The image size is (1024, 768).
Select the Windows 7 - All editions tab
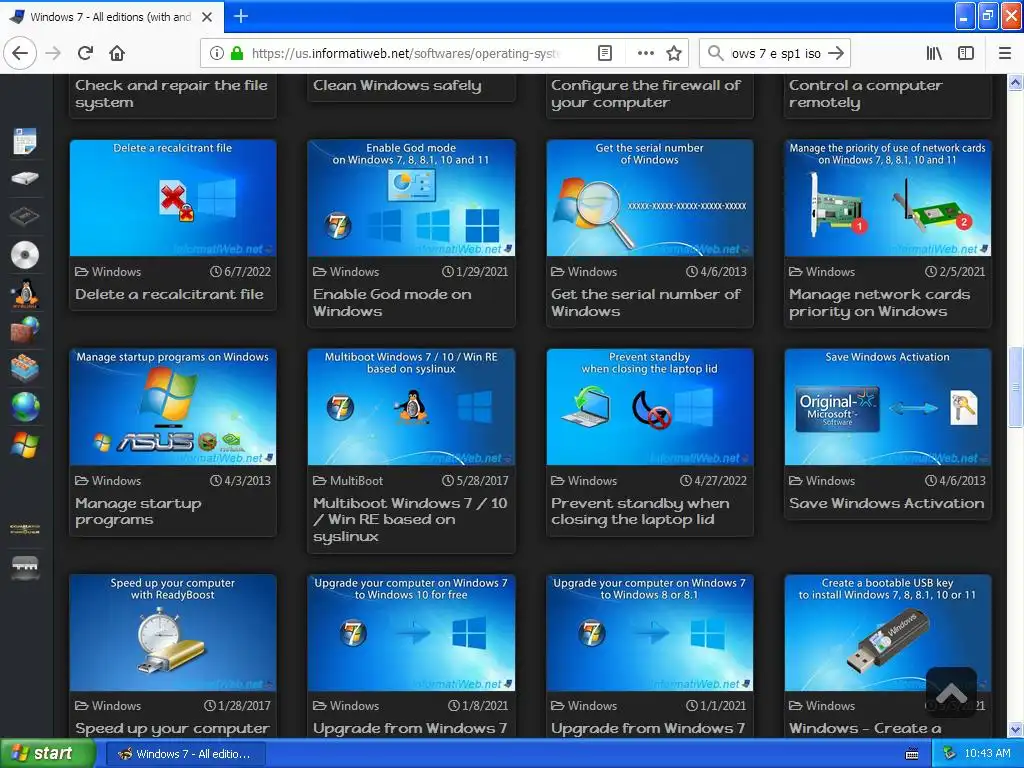(111, 16)
